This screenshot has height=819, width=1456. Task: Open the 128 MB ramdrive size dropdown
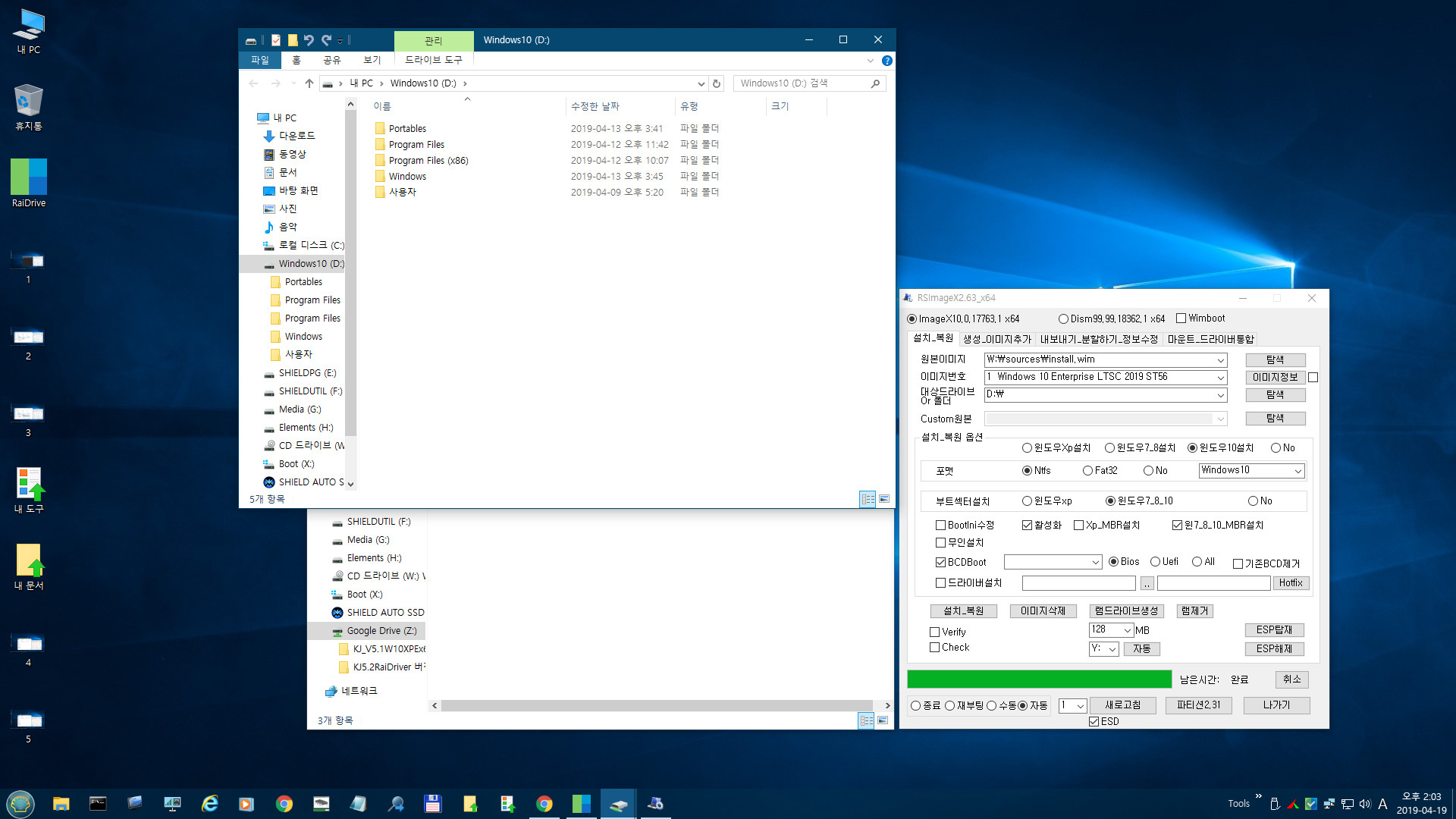1127,631
